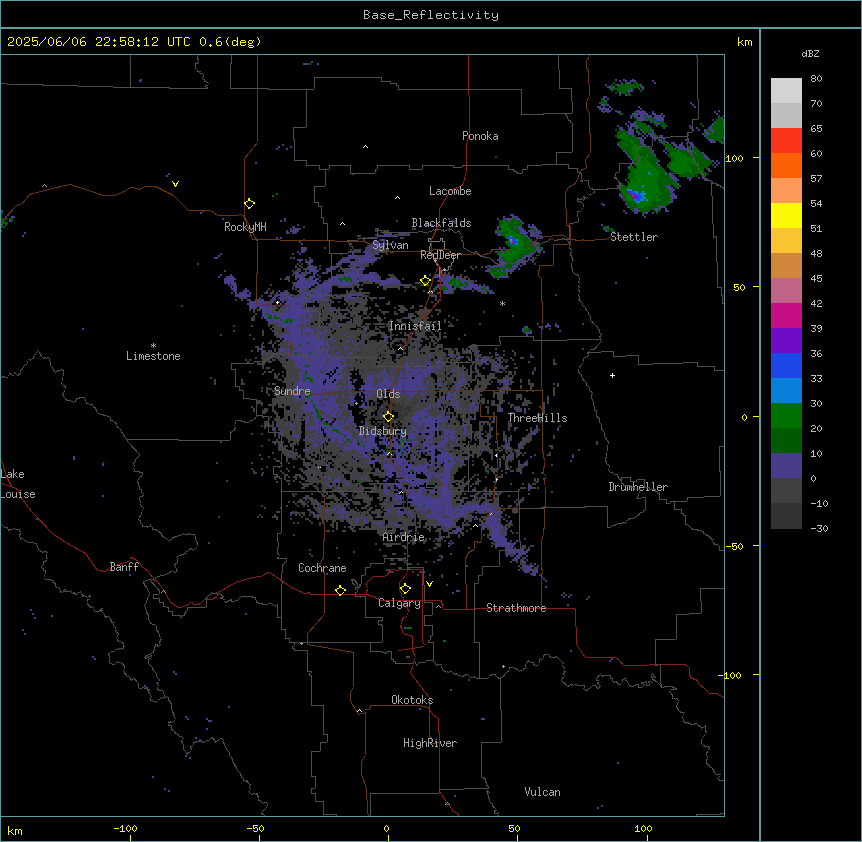862x842 pixels.
Task: Click the -50 tick label on vertical axis
Action: [x=734, y=546]
